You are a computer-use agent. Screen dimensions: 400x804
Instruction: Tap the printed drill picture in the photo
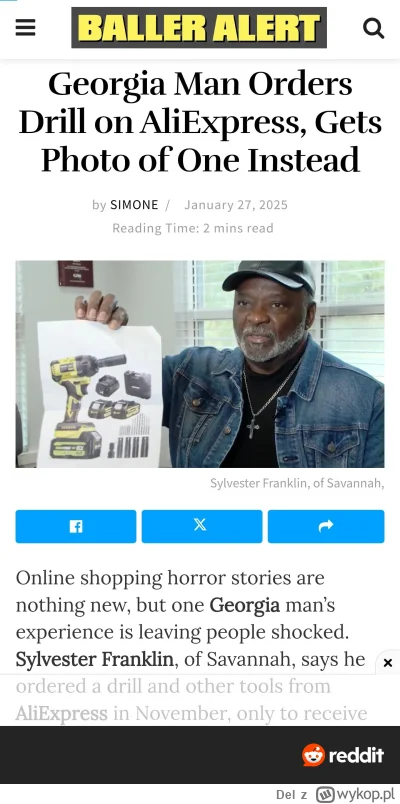click(100, 394)
